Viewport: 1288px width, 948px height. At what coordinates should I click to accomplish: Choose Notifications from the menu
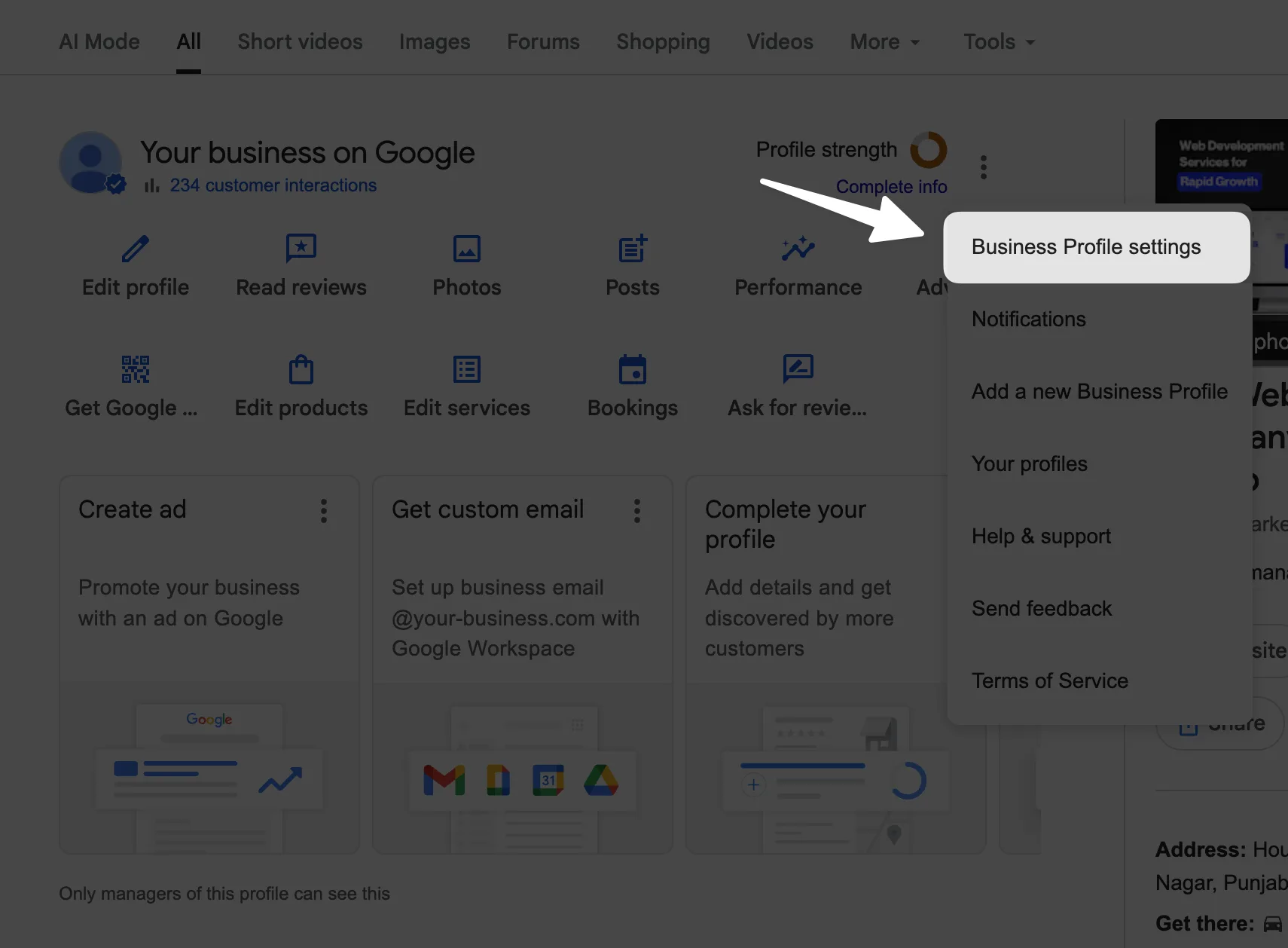click(x=1029, y=320)
